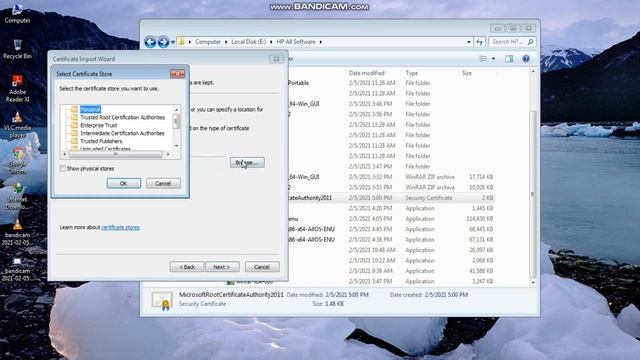Select the Enterprise Trust folder icon
Screen dimensions: 640x360
(x=74, y=125)
